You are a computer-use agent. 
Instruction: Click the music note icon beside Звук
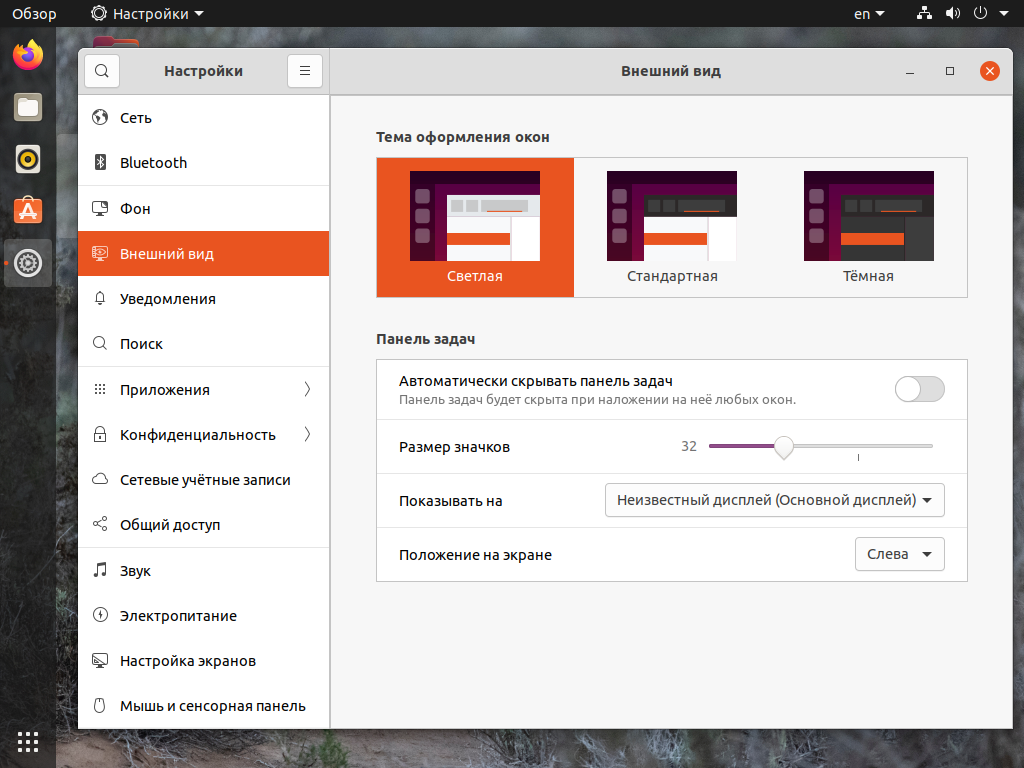[100, 570]
